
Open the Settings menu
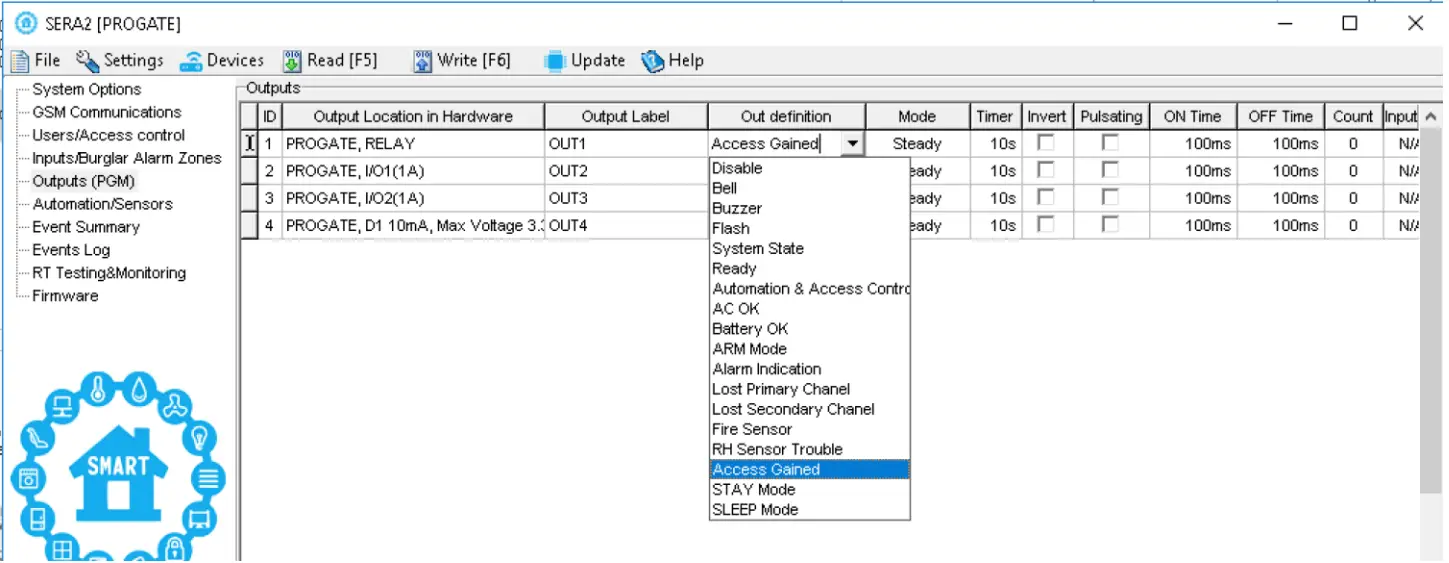pos(120,61)
